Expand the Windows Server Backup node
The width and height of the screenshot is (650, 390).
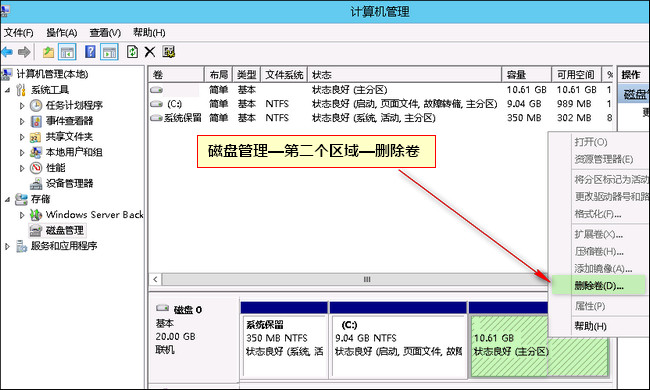pos(22,215)
